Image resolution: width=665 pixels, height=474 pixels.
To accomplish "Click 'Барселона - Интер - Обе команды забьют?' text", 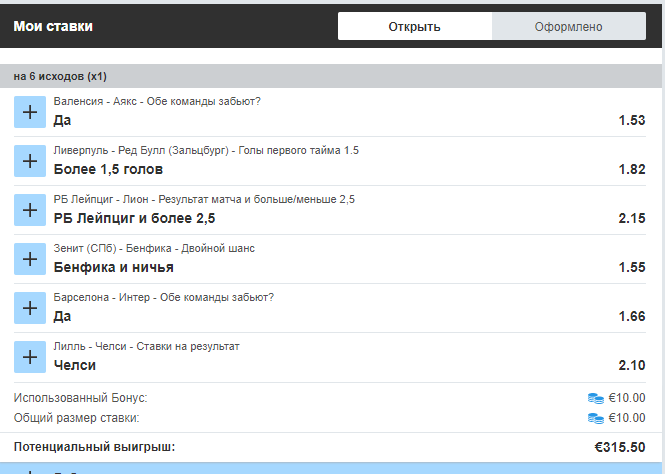I will tap(164, 297).
